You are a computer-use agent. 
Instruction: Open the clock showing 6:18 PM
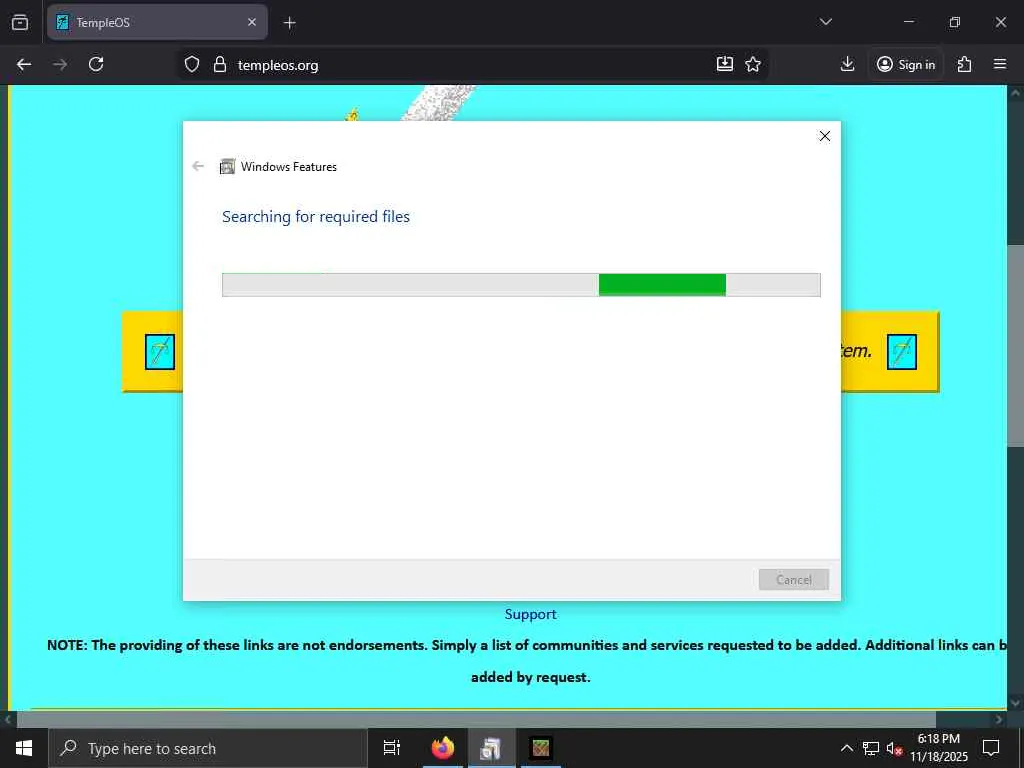(x=938, y=748)
